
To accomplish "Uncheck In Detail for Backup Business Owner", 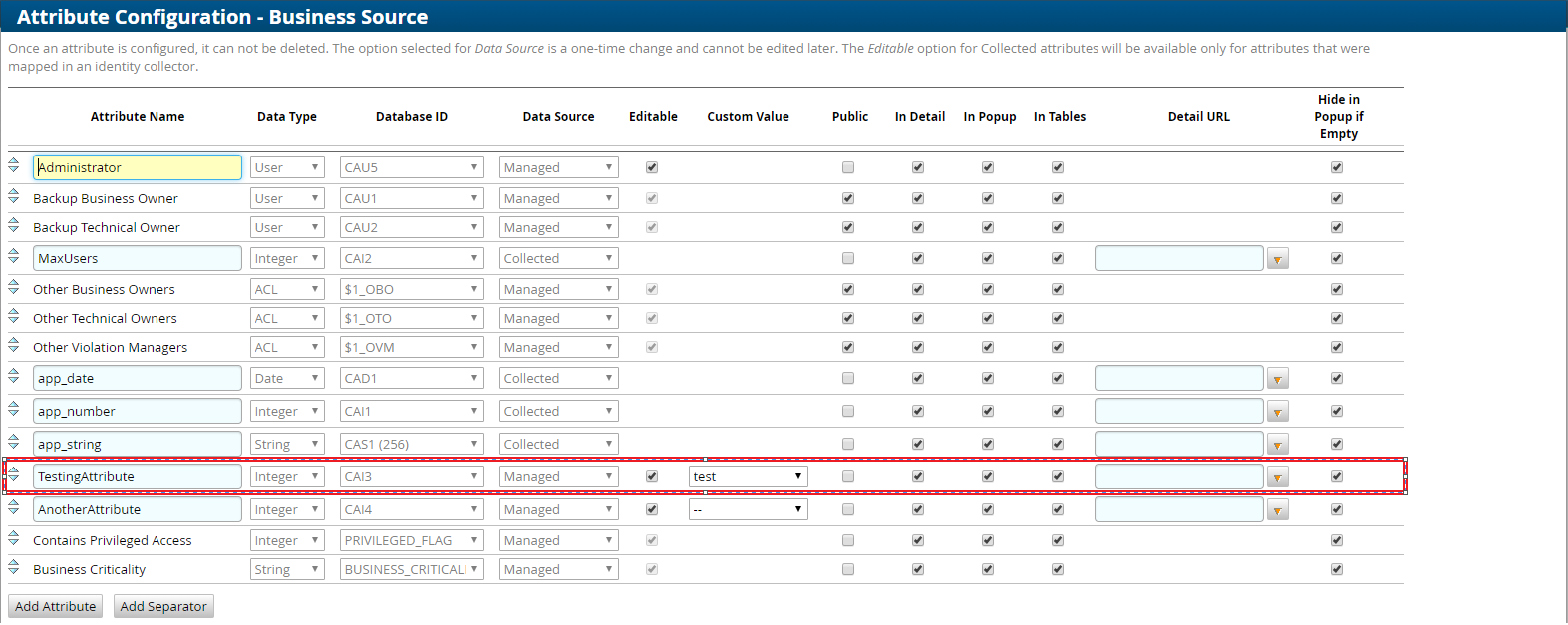I will pyautogui.click(x=918, y=198).
